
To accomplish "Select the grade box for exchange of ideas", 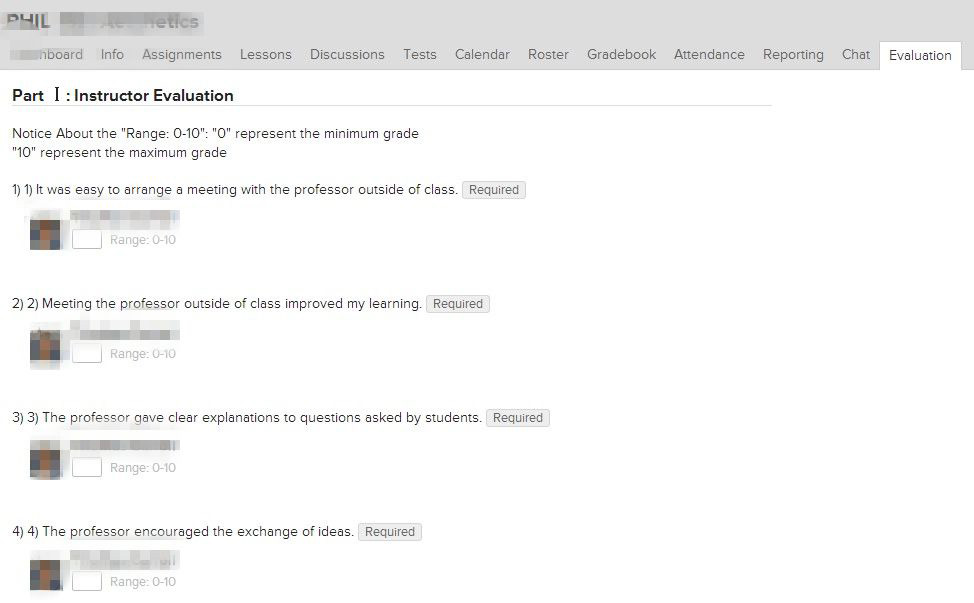I will pyautogui.click(x=87, y=582).
